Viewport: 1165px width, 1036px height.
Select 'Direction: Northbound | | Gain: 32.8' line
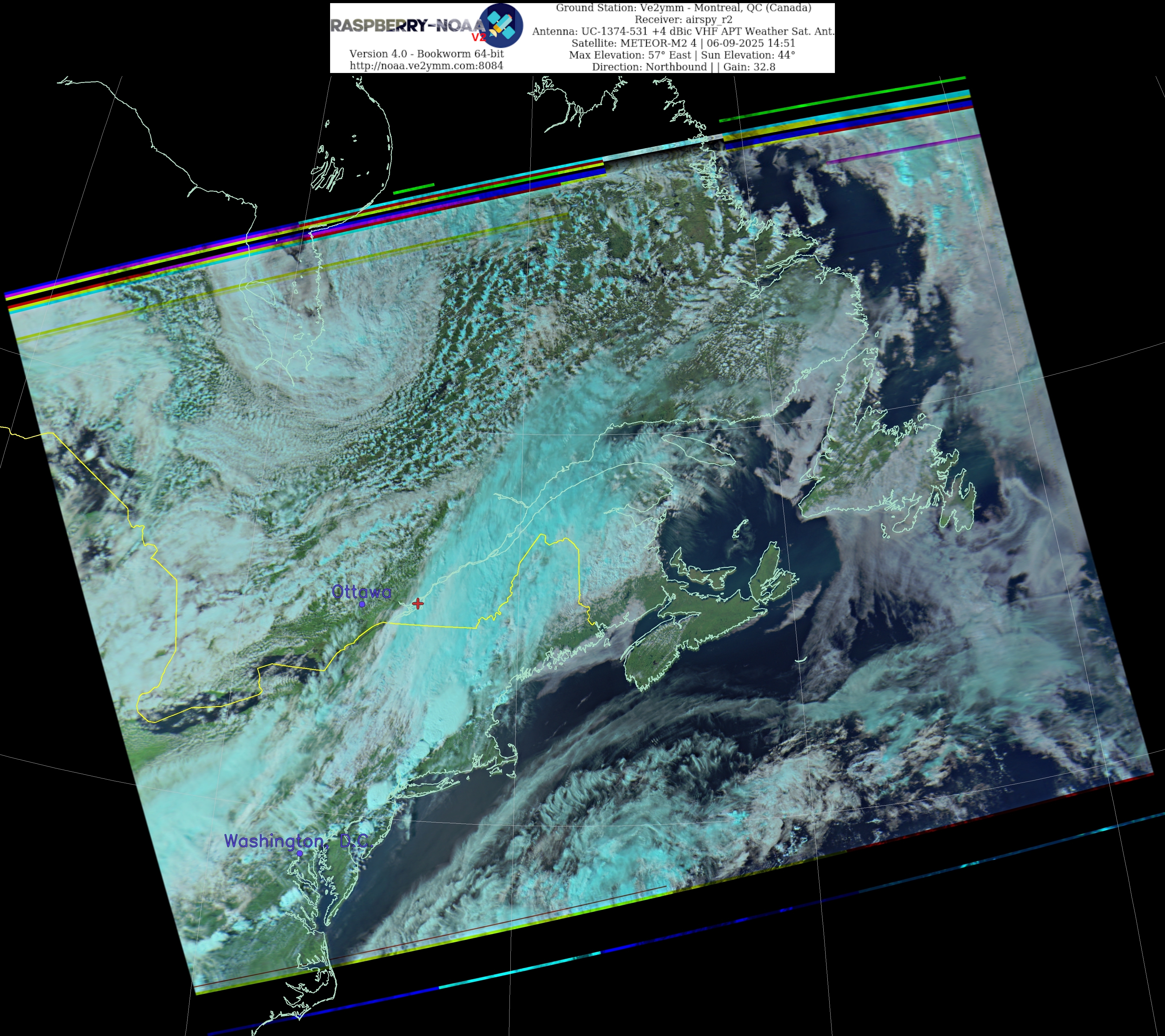pos(683,67)
